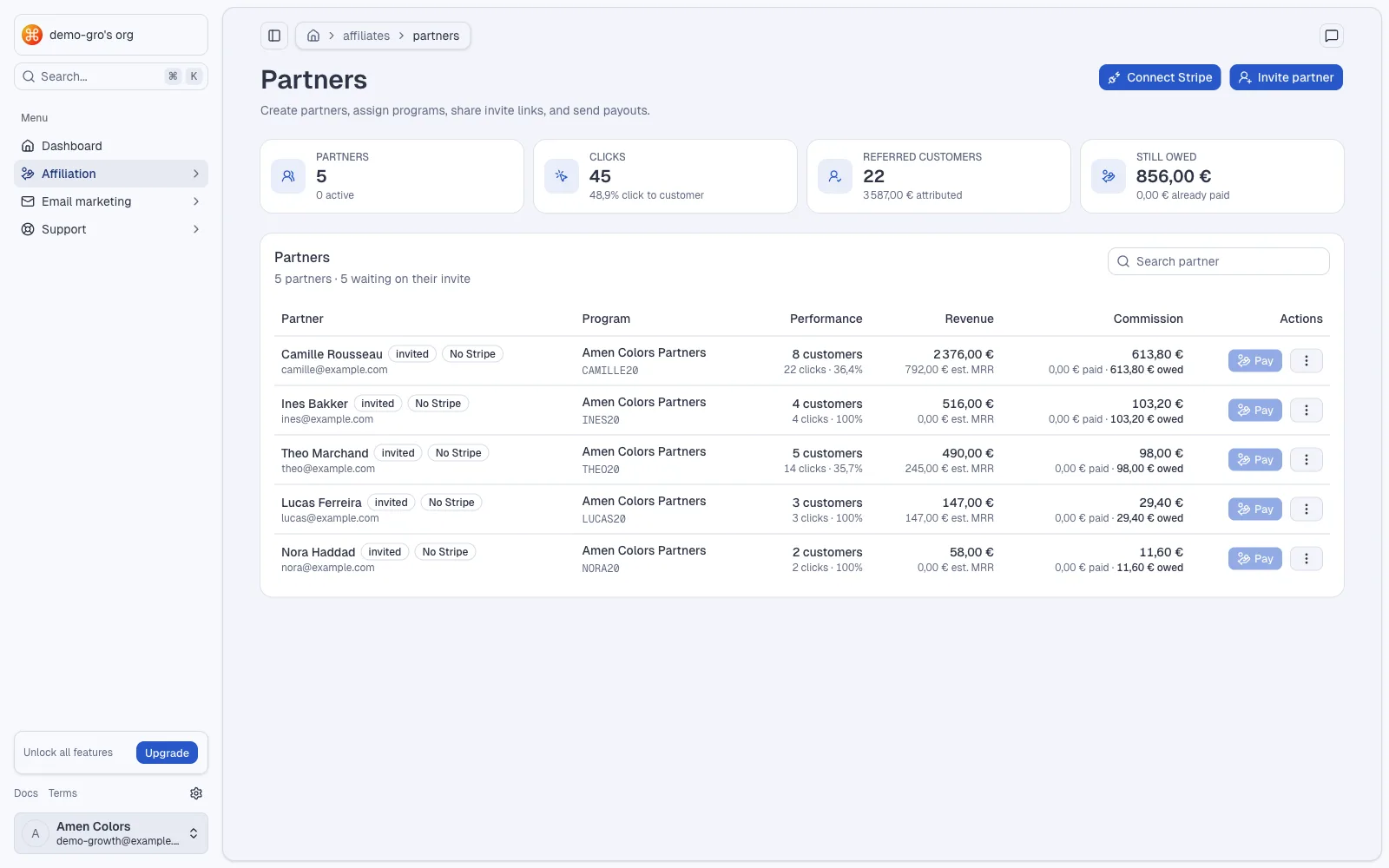
Task: Open actions menu for Camille Rousseau
Action: coord(1307,361)
